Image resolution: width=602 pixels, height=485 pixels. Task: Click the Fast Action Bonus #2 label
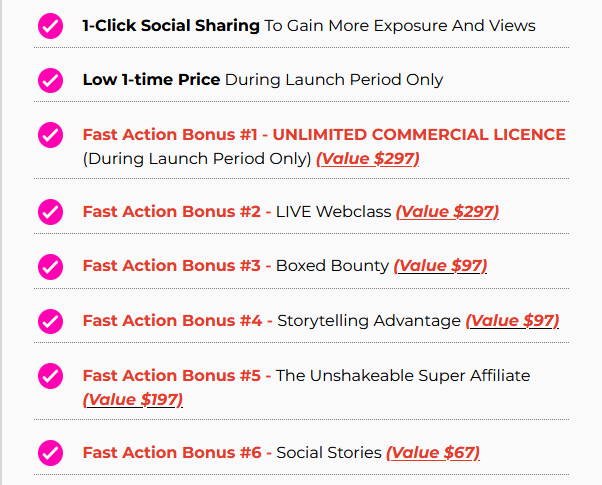click(x=172, y=212)
